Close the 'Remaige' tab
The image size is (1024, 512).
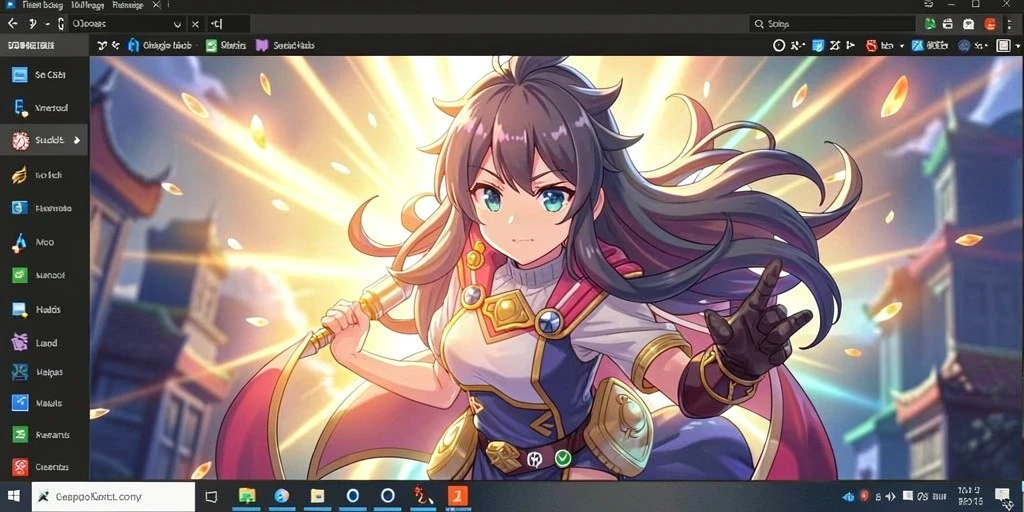click(155, 5)
